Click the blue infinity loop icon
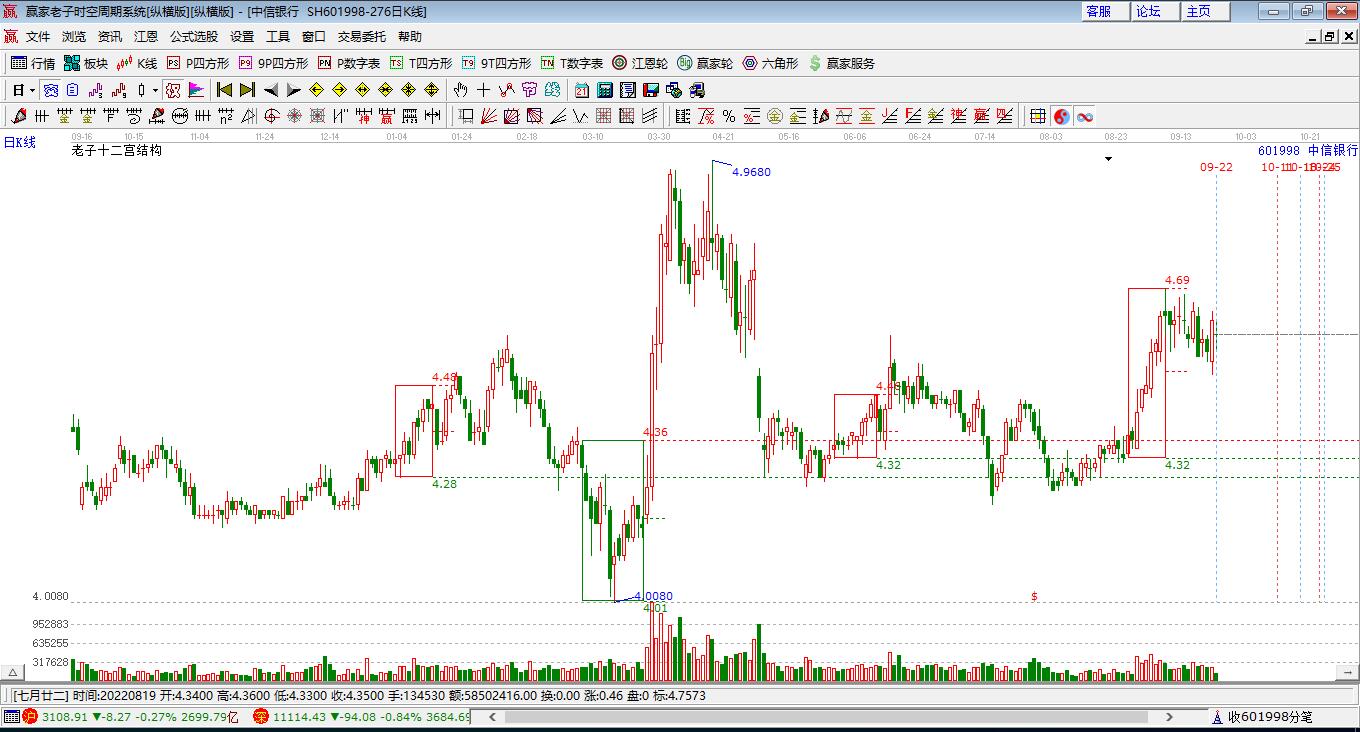 [1084, 116]
